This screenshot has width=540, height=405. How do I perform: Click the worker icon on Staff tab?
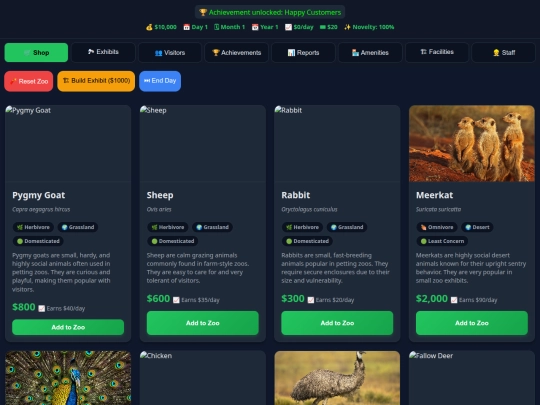[x=496, y=52]
